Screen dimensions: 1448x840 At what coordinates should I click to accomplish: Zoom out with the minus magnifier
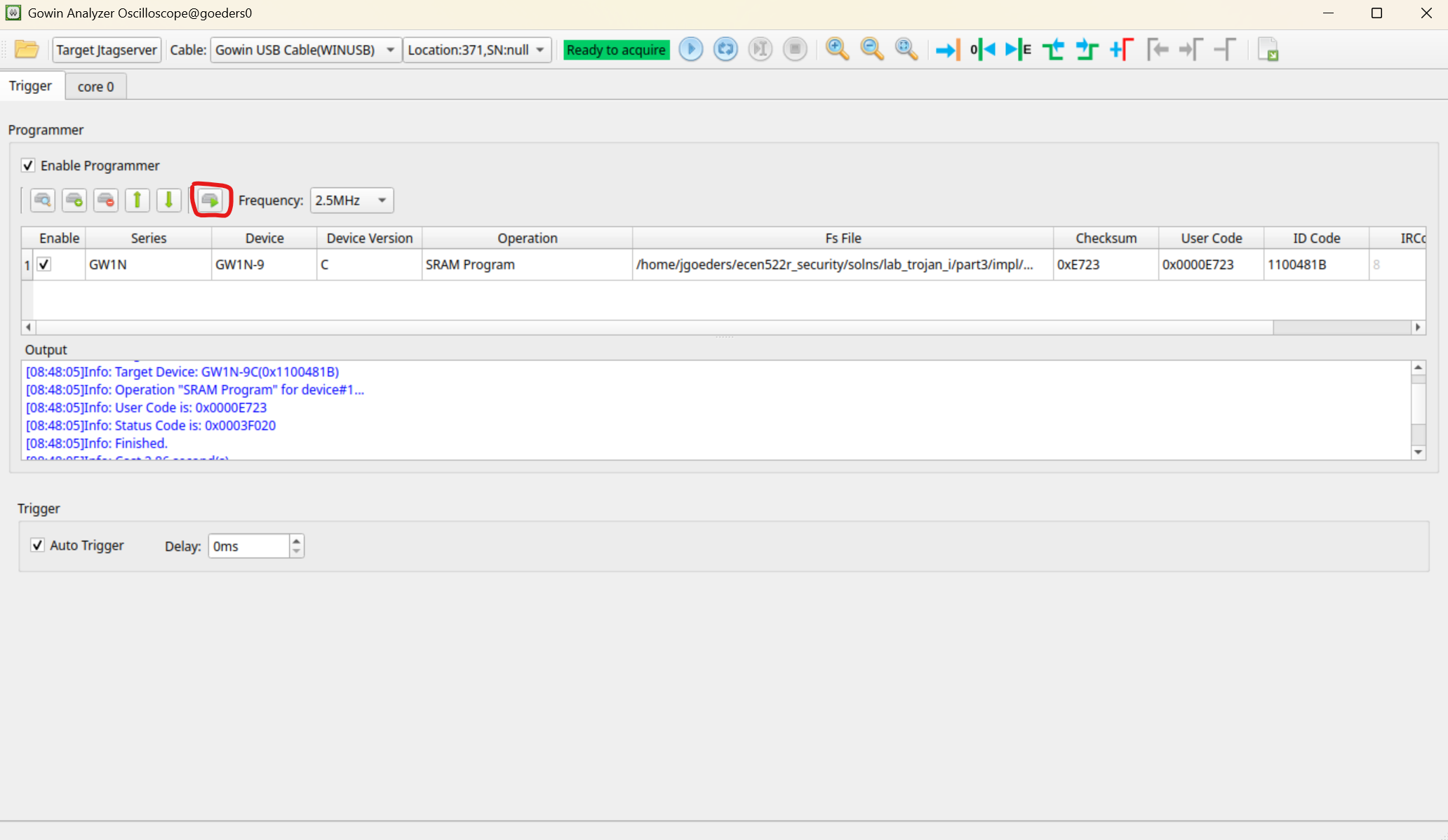872,49
